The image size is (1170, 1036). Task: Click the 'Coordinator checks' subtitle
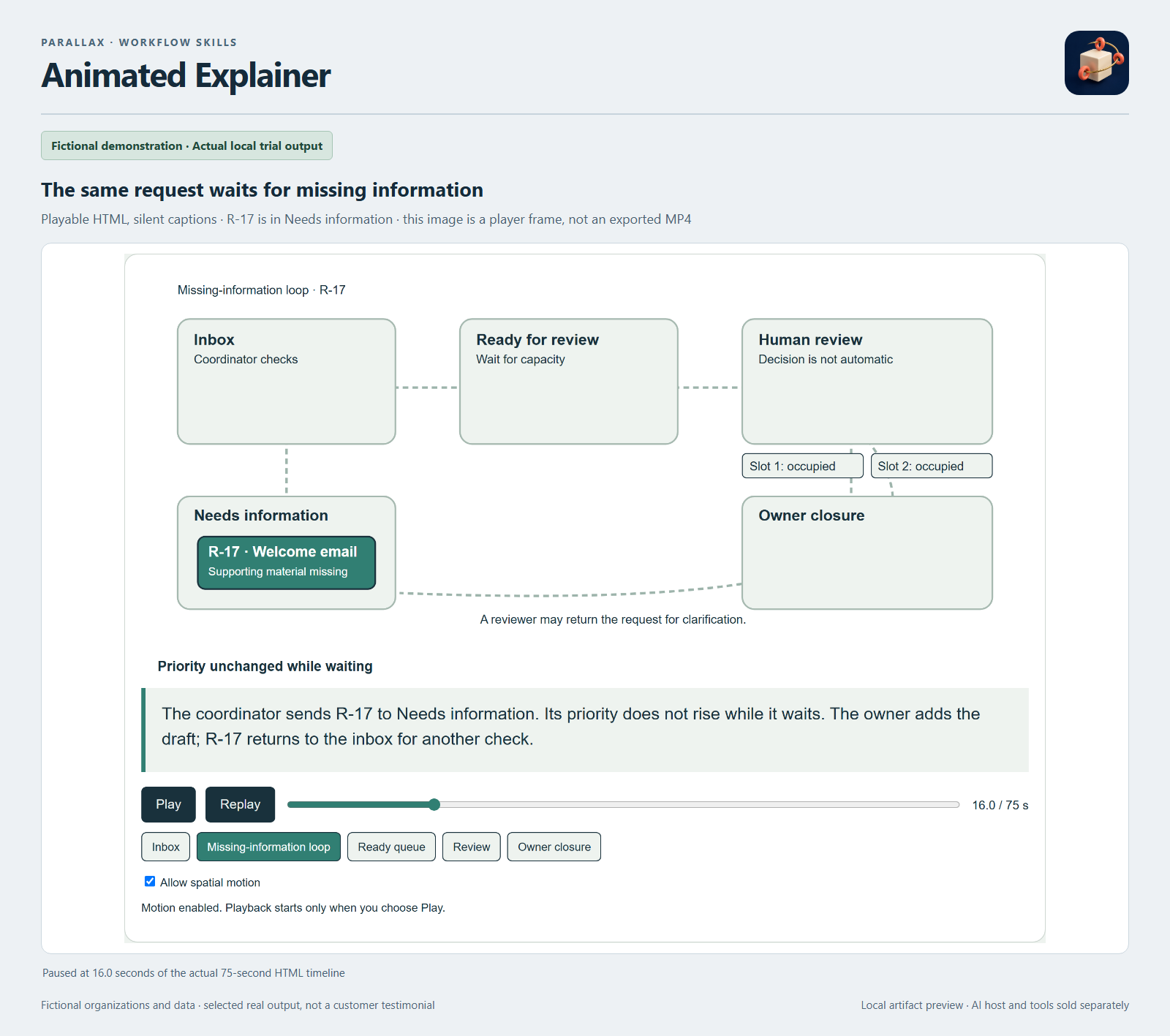(x=246, y=359)
